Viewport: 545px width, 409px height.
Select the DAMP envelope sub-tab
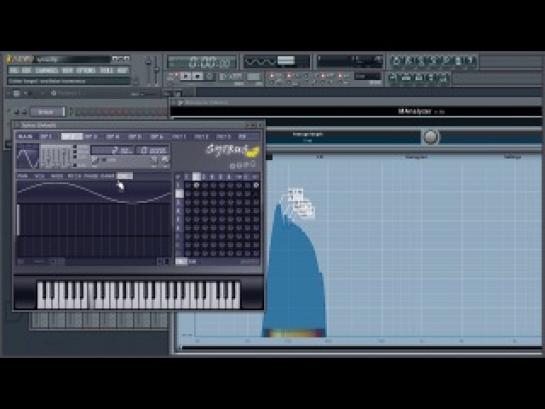(107, 176)
